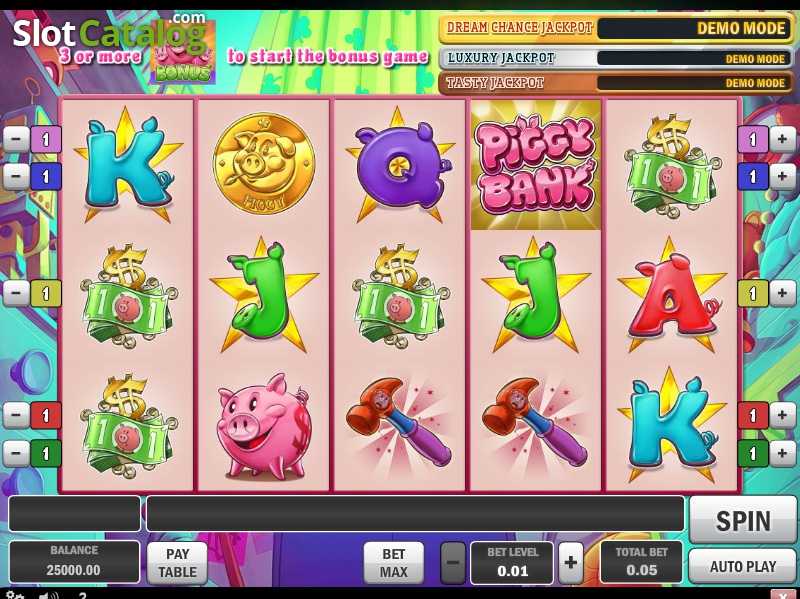Screen dimensions: 800x599
Task: Increase the green payline bet on right
Action: click(782, 453)
